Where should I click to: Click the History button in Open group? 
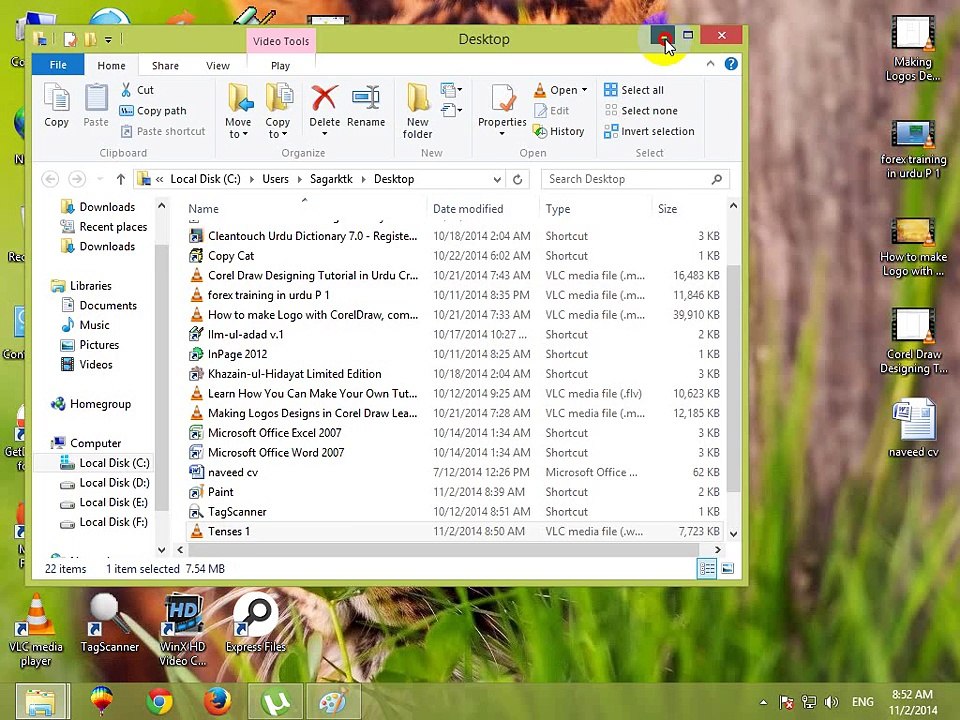point(558,131)
